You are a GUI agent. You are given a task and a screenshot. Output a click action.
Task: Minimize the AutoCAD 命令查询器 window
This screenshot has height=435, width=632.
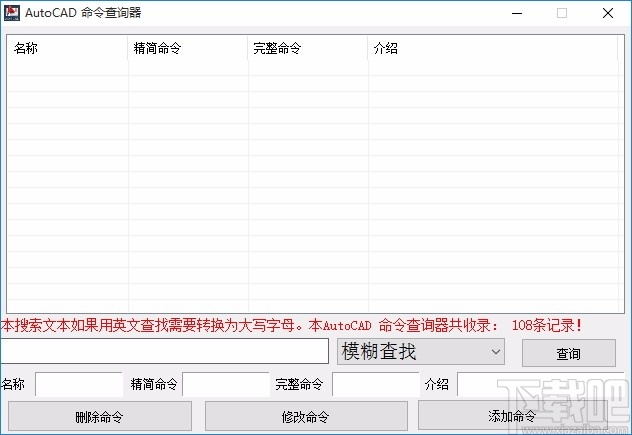pos(517,13)
